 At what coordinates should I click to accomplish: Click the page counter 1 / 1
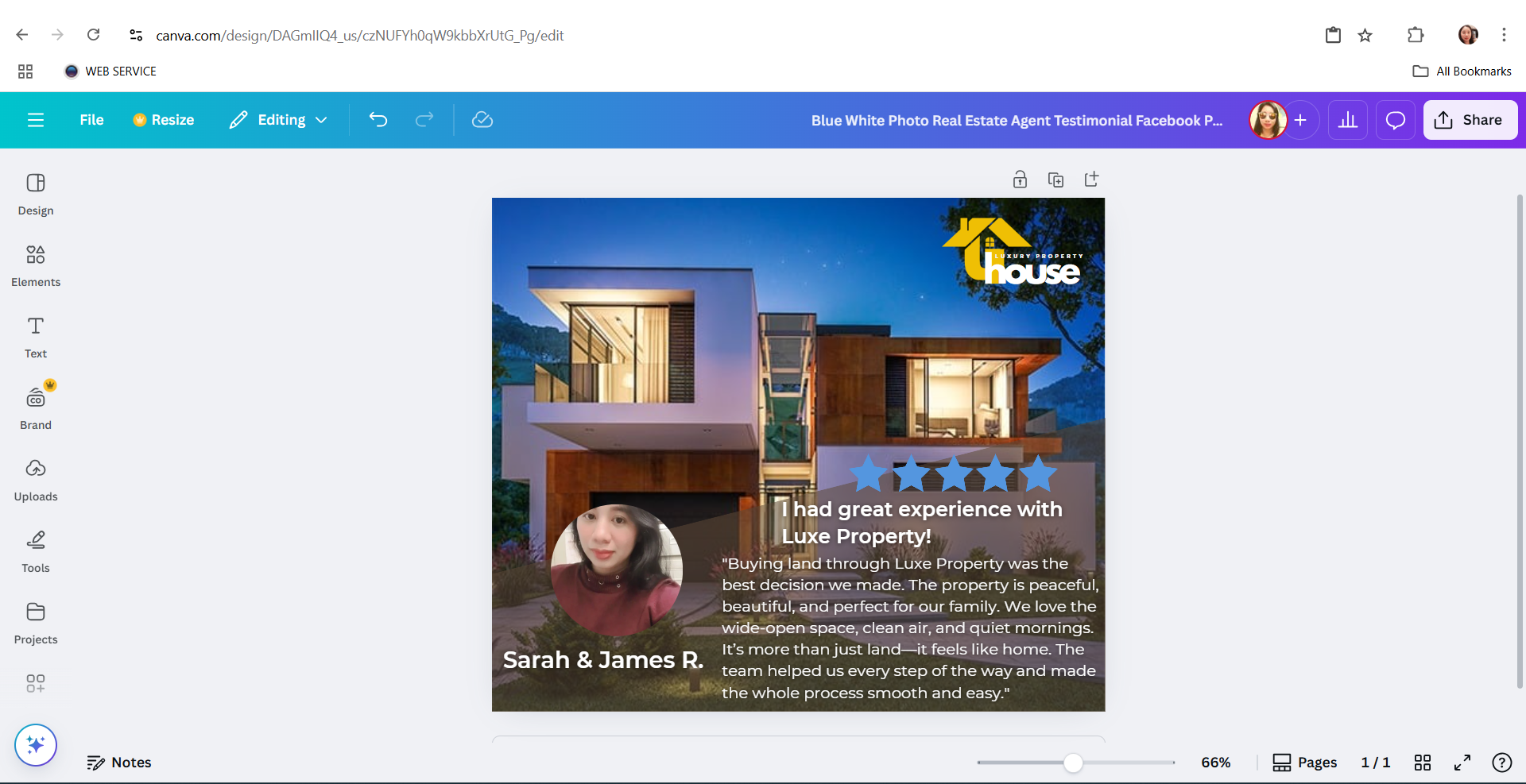tap(1376, 763)
